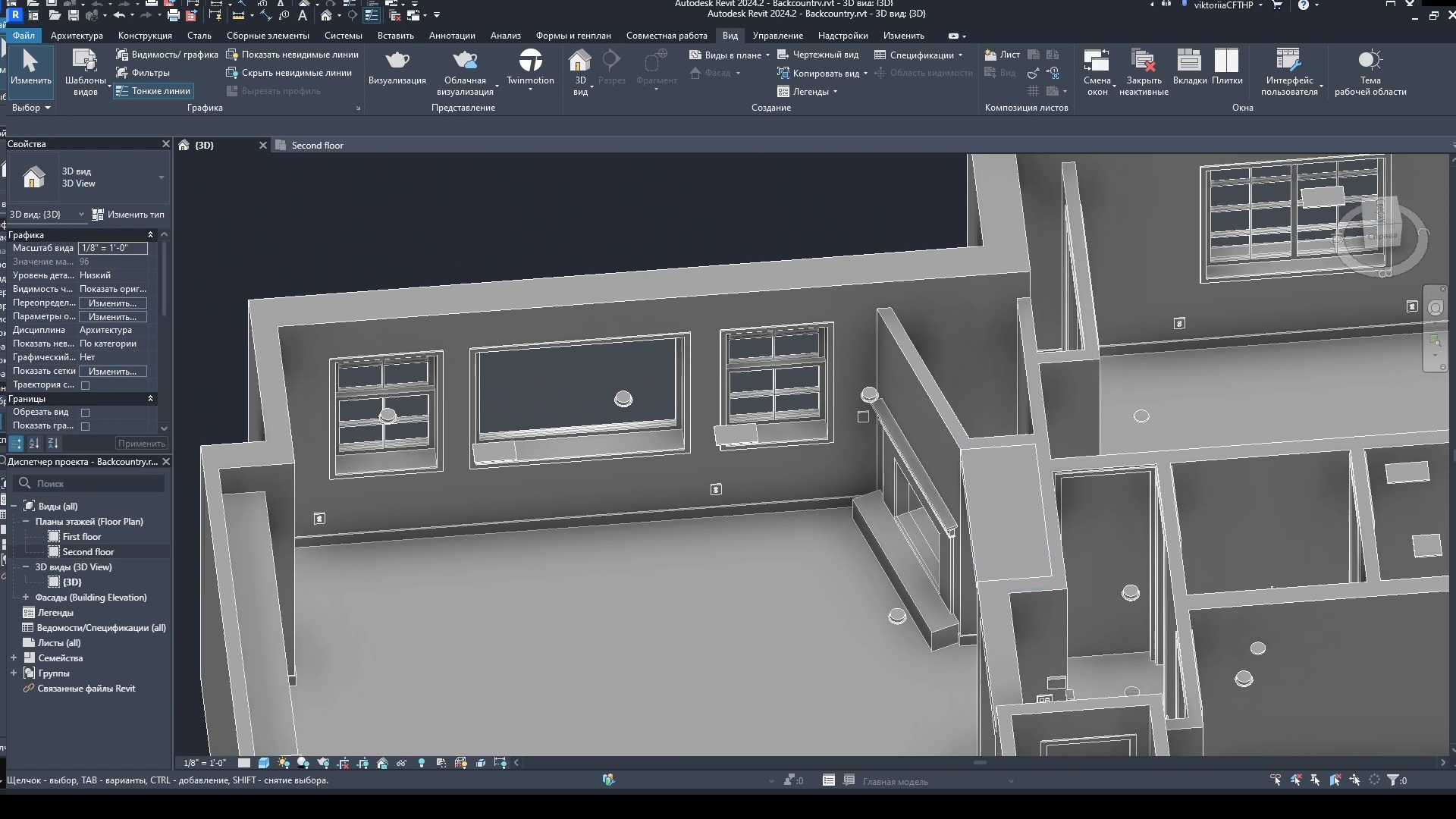Check the Sun Path (Траектория с...) checkbox
Viewport: 1456px width, 819px height.
(86, 385)
